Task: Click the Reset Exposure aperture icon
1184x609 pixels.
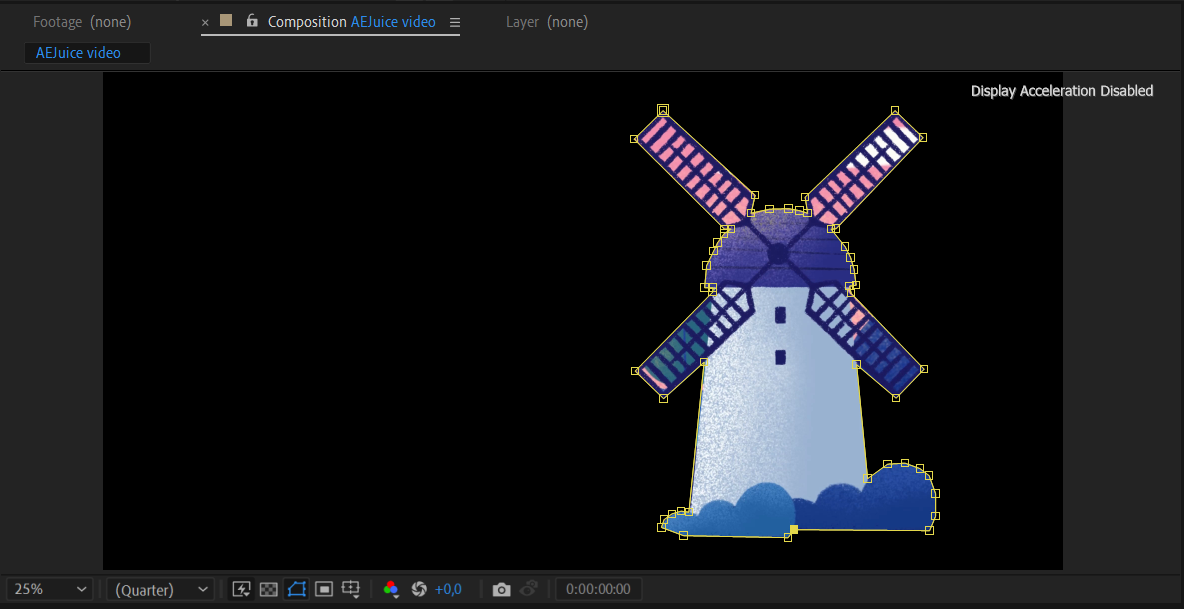Action: point(419,589)
